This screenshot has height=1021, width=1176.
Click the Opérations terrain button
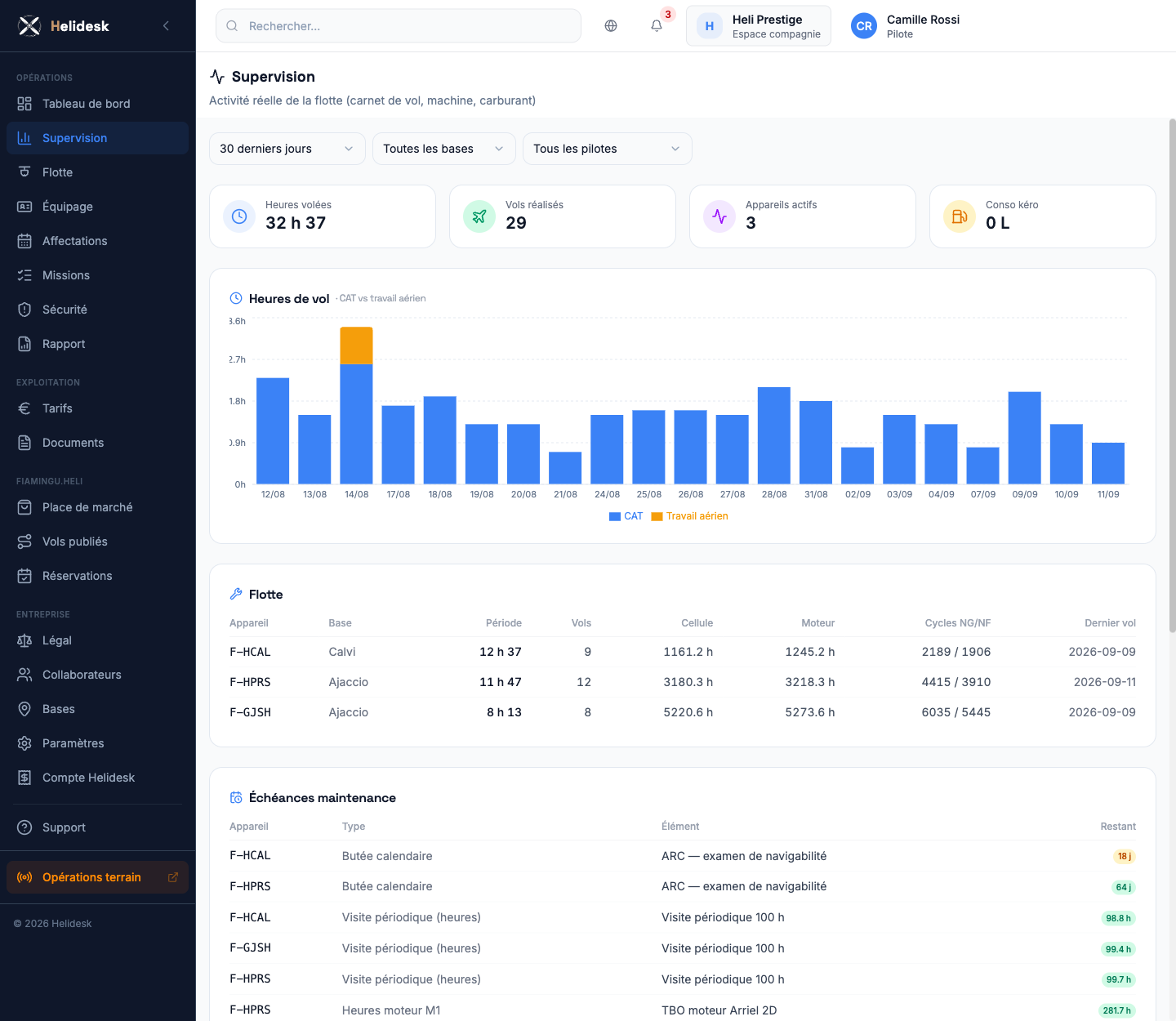point(97,877)
